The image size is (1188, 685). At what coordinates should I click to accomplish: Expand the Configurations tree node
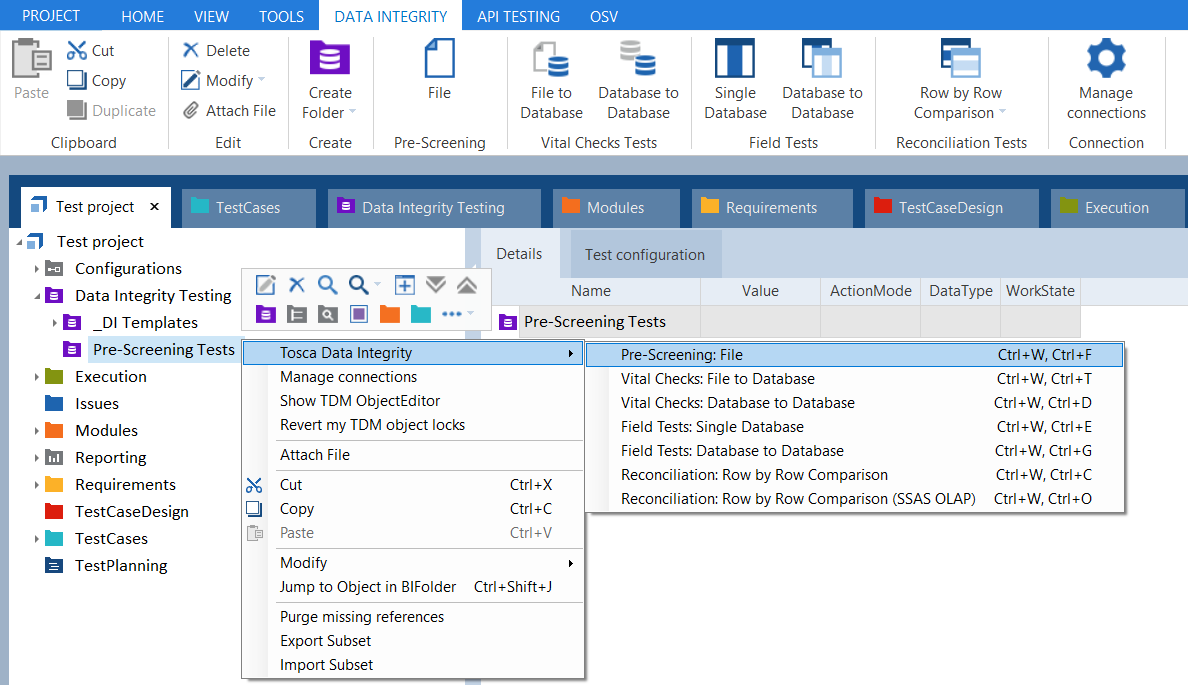37,269
